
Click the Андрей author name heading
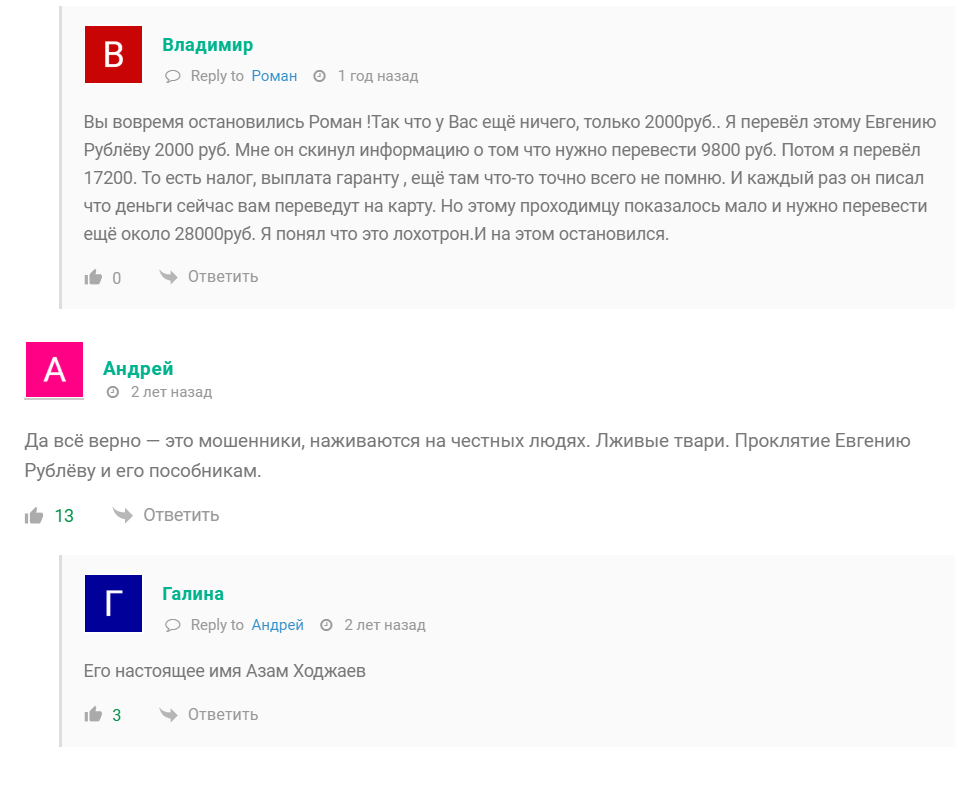(x=138, y=369)
